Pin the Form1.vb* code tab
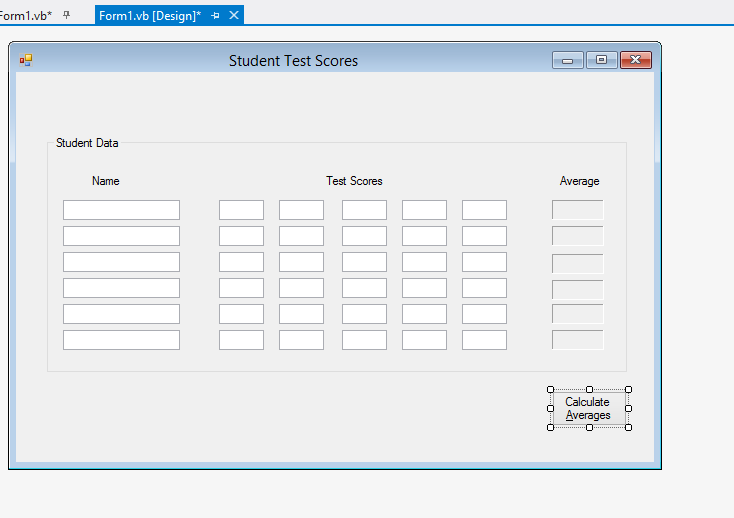734x518 pixels. [66, 15]
